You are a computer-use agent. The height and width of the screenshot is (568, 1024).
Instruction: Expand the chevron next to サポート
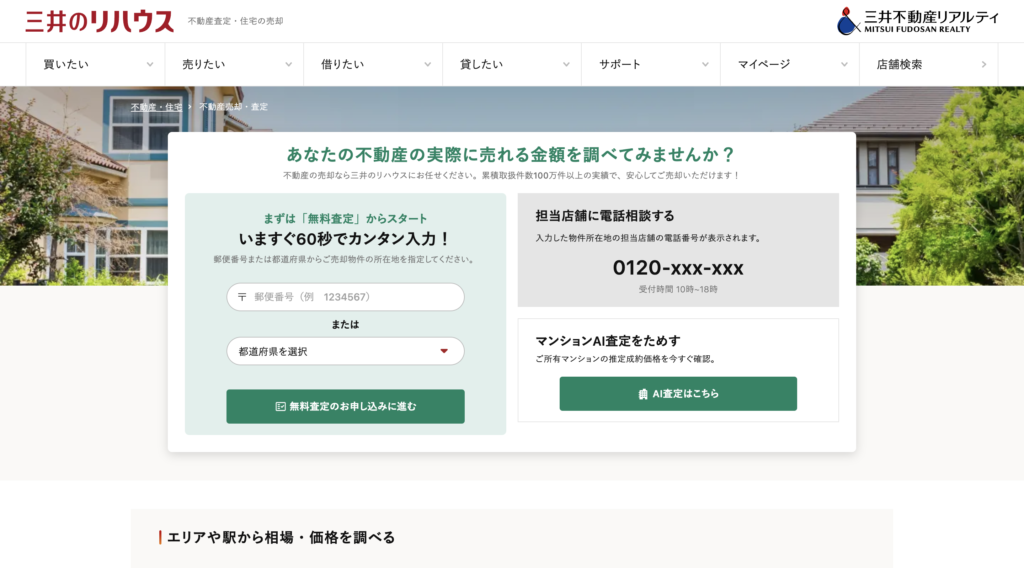(705, 65)
